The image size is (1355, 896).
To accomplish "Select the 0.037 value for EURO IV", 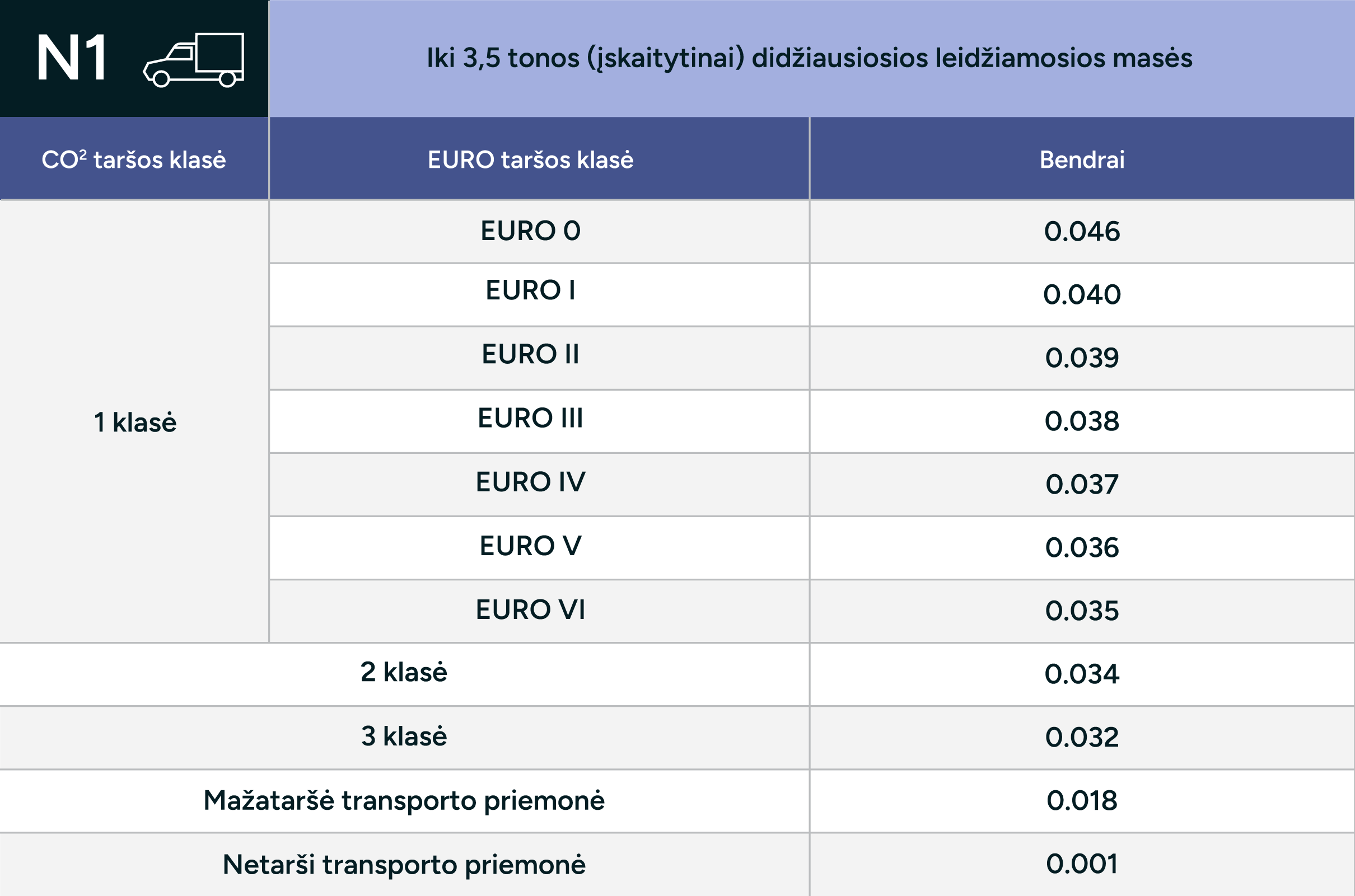I will 1082,485.
